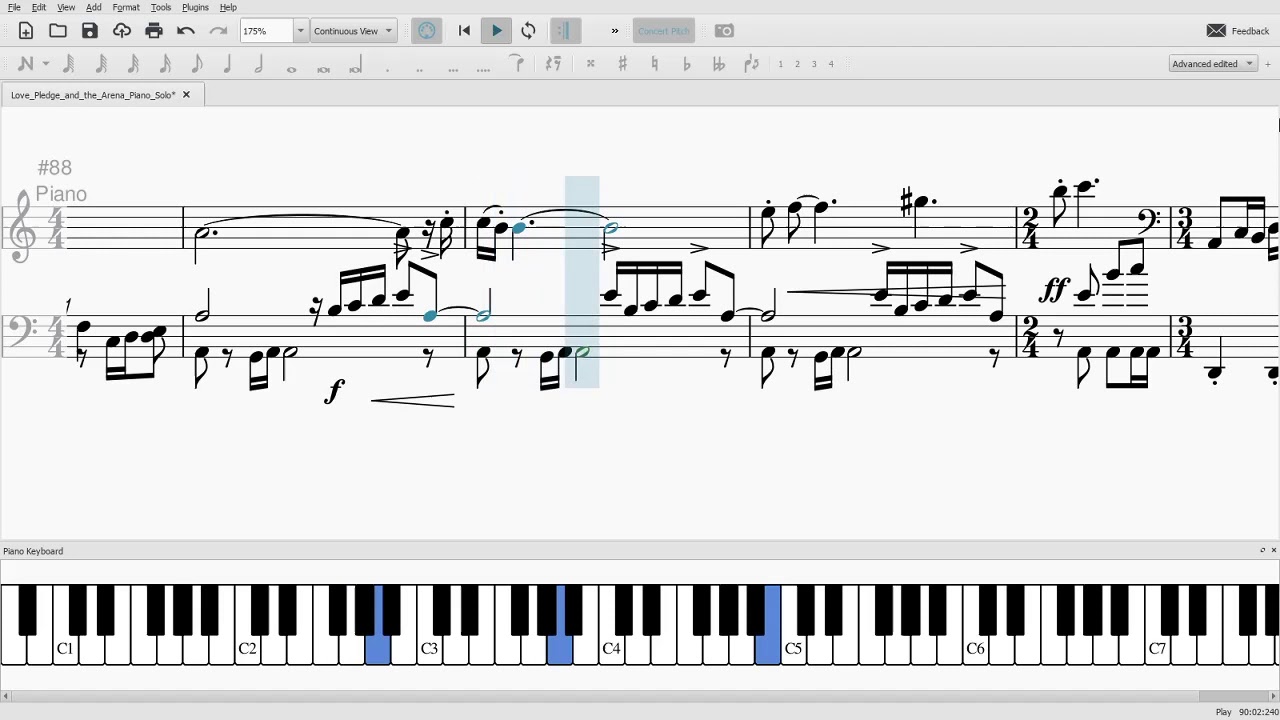This screenshot has height=720, width=1280.
Task: Toggle loop playback
Action: point(529,31)
